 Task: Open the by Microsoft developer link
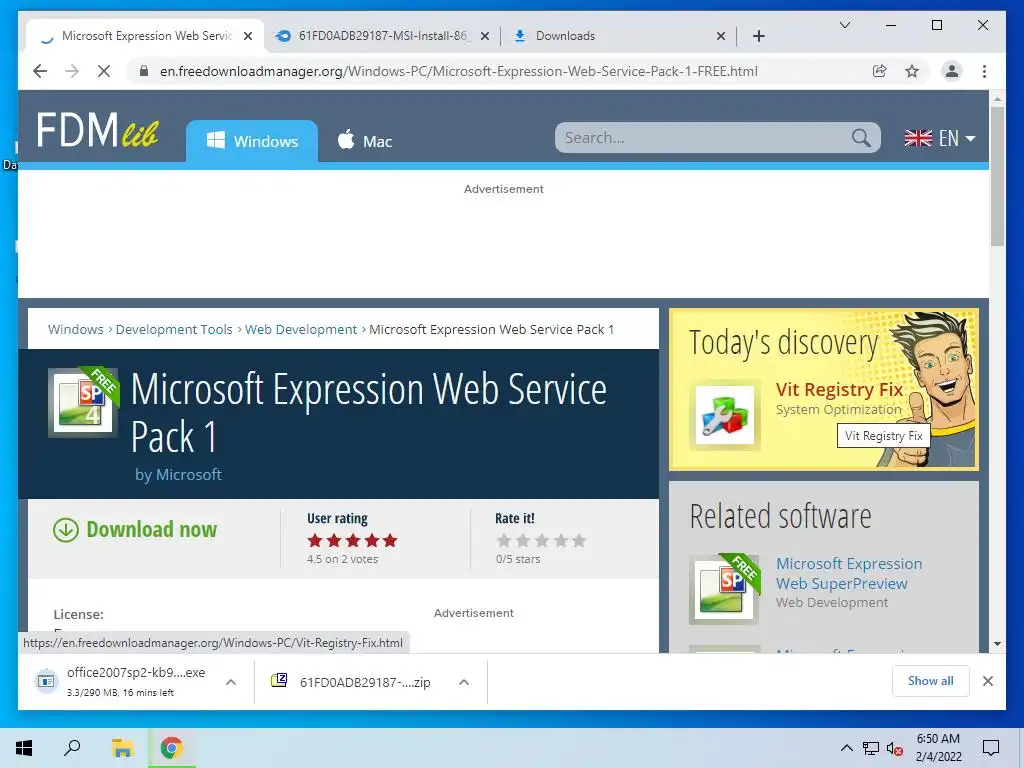pyautogui.click(x=178, y=475)
